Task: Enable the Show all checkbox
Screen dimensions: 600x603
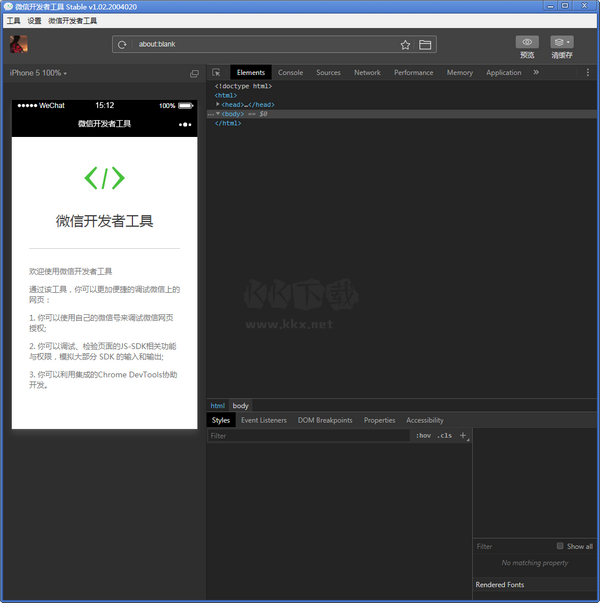Action: tap(561, 546)
